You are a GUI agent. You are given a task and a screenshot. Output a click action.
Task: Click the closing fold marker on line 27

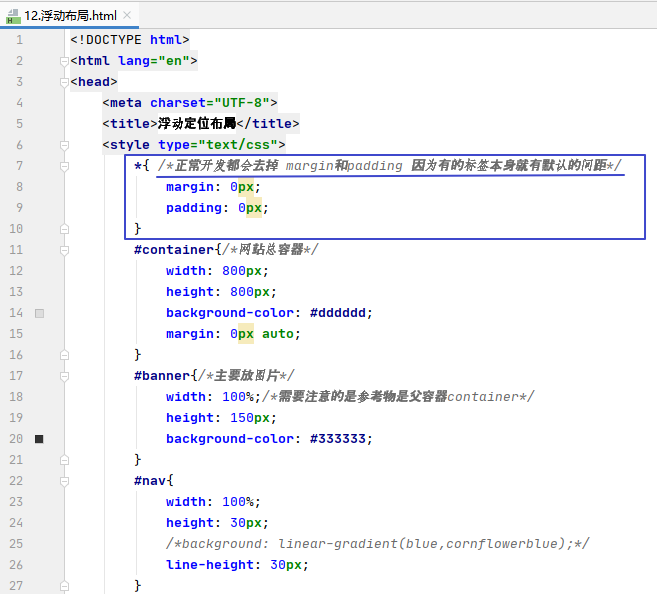(x=64, y=586)
